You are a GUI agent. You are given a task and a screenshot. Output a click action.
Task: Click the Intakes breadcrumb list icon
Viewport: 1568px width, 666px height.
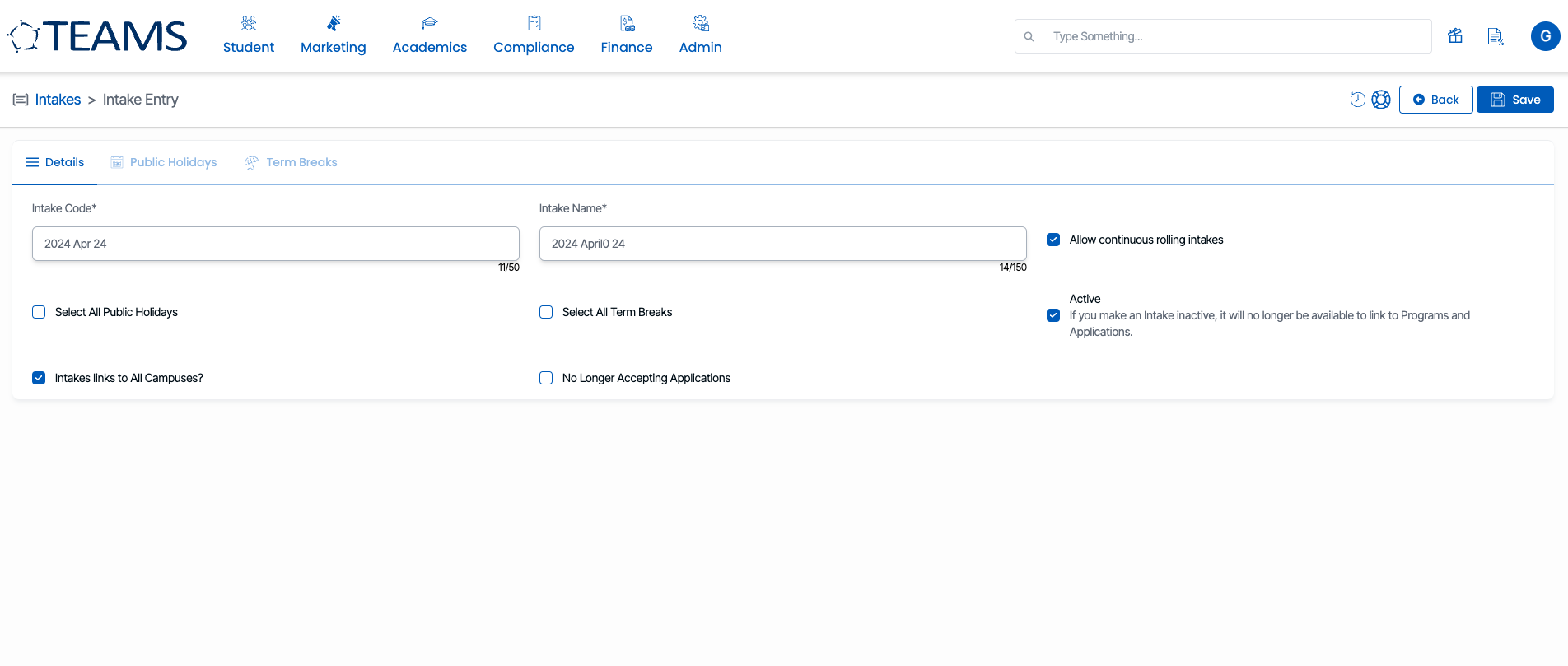tap(21, 100)
